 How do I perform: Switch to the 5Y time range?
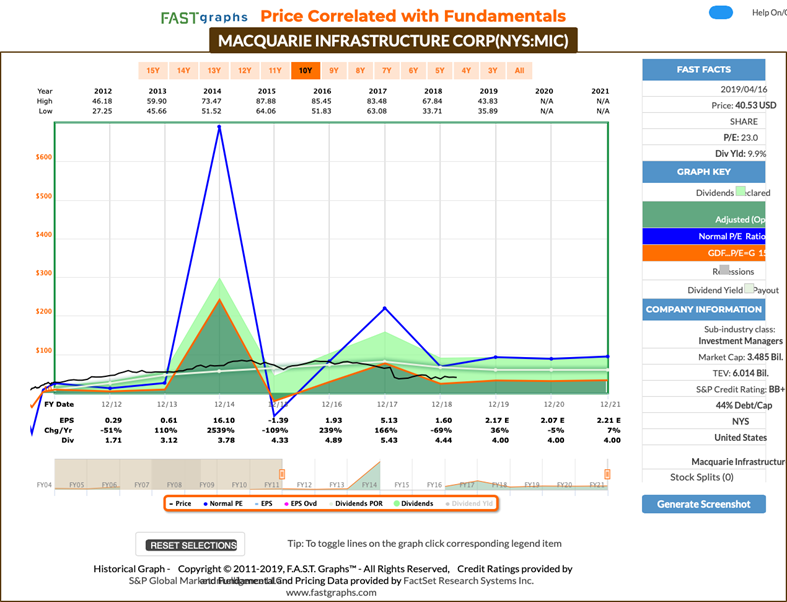click(440, 71)
